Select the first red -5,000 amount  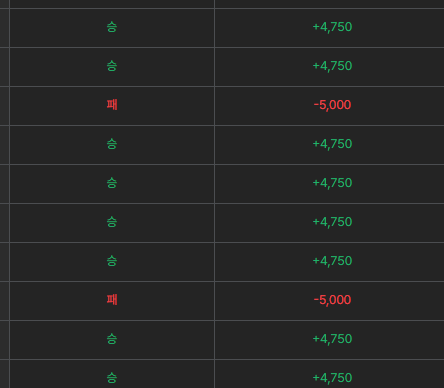332,105
